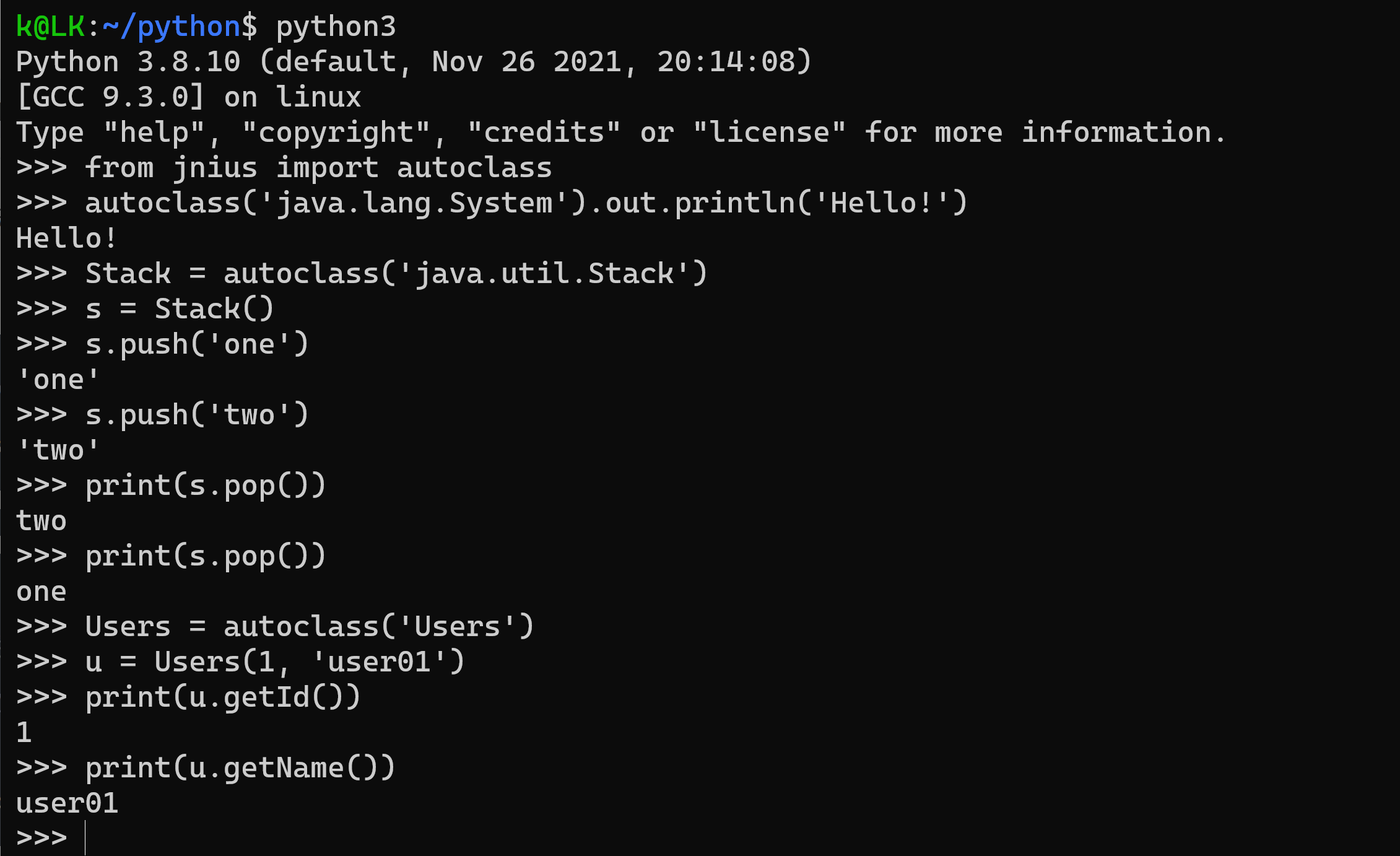Click the print(u.getId()) command
Viewport: 1400px width, 856px height.
(223, 697)
